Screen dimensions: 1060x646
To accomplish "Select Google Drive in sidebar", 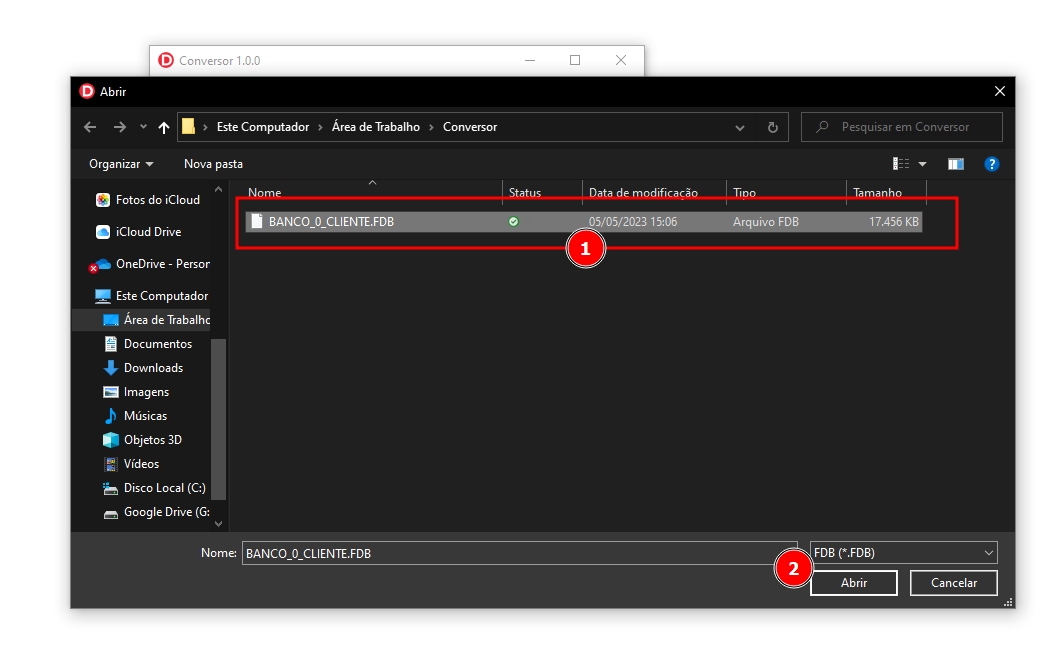I will tap(166, 512).
